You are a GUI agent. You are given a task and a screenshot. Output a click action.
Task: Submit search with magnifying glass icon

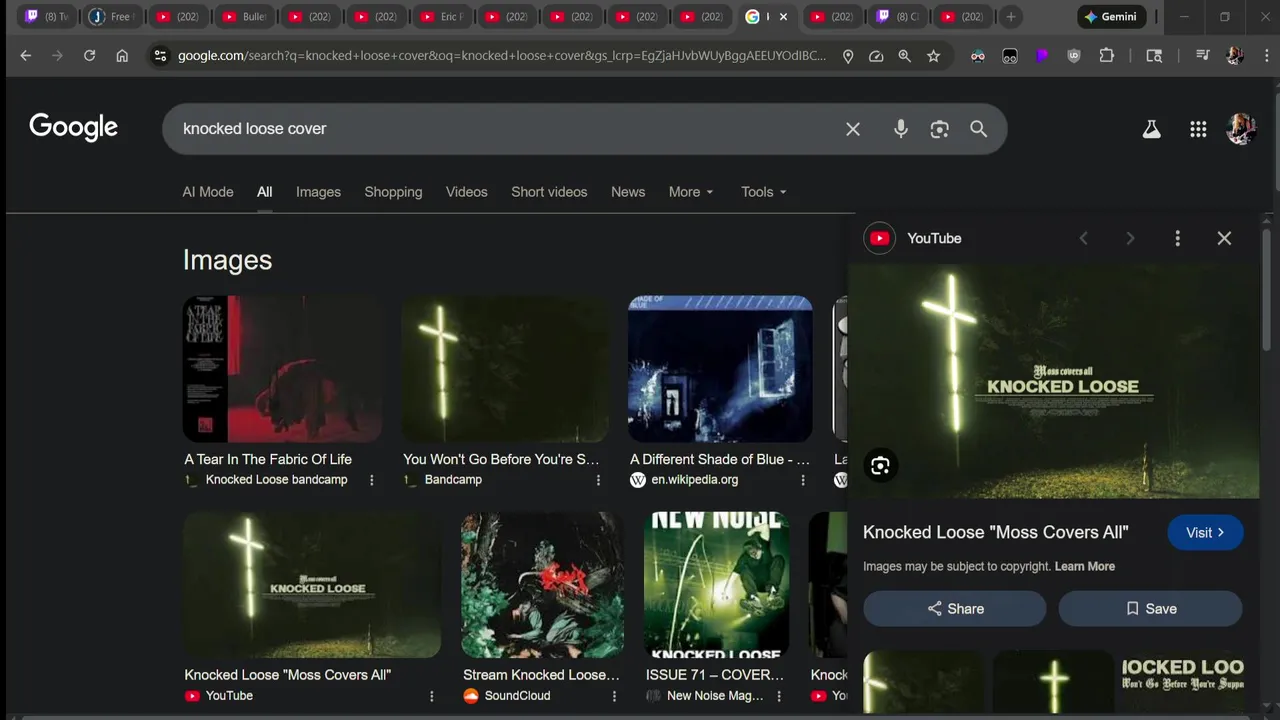(978, 129)
